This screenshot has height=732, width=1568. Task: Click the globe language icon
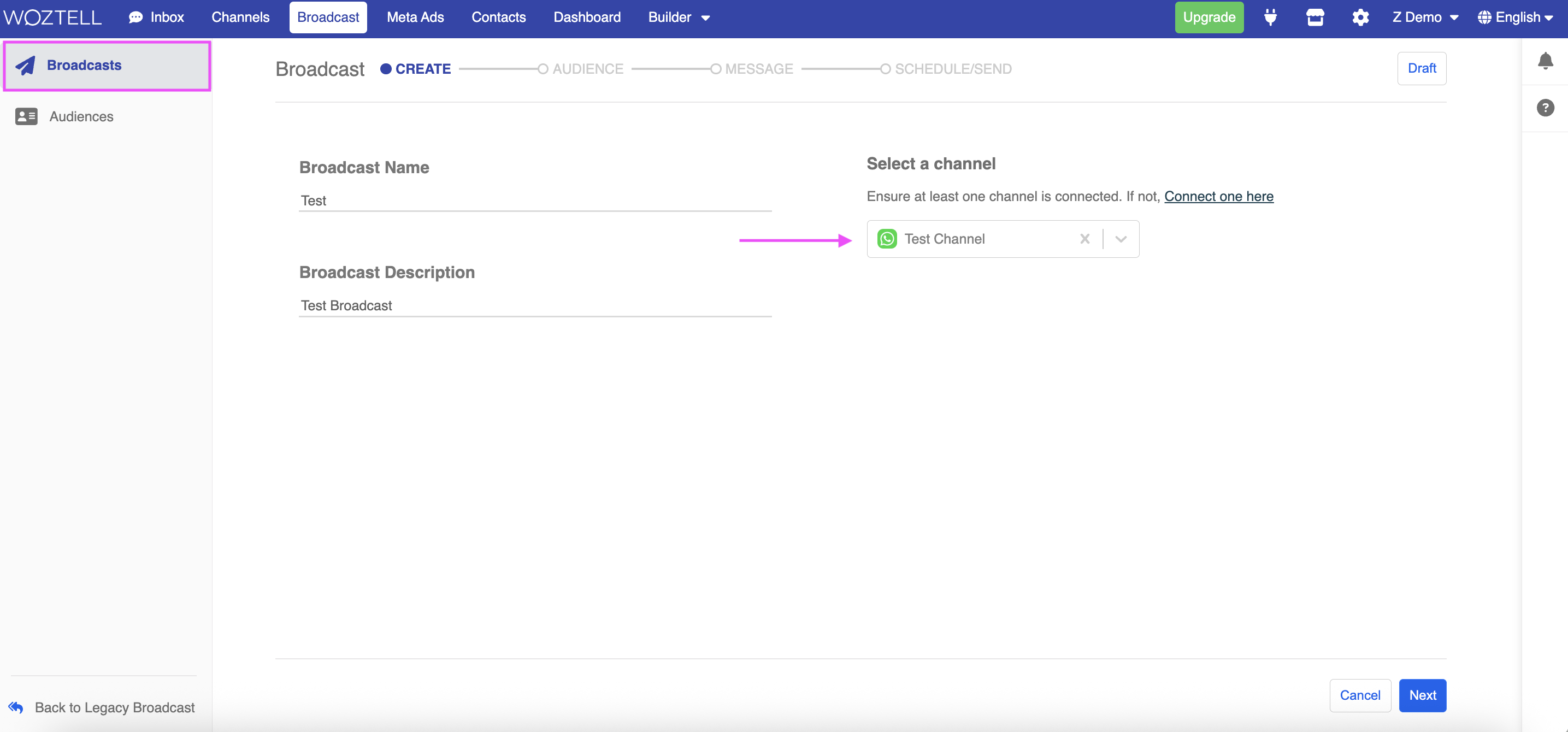click(1484, 17)
